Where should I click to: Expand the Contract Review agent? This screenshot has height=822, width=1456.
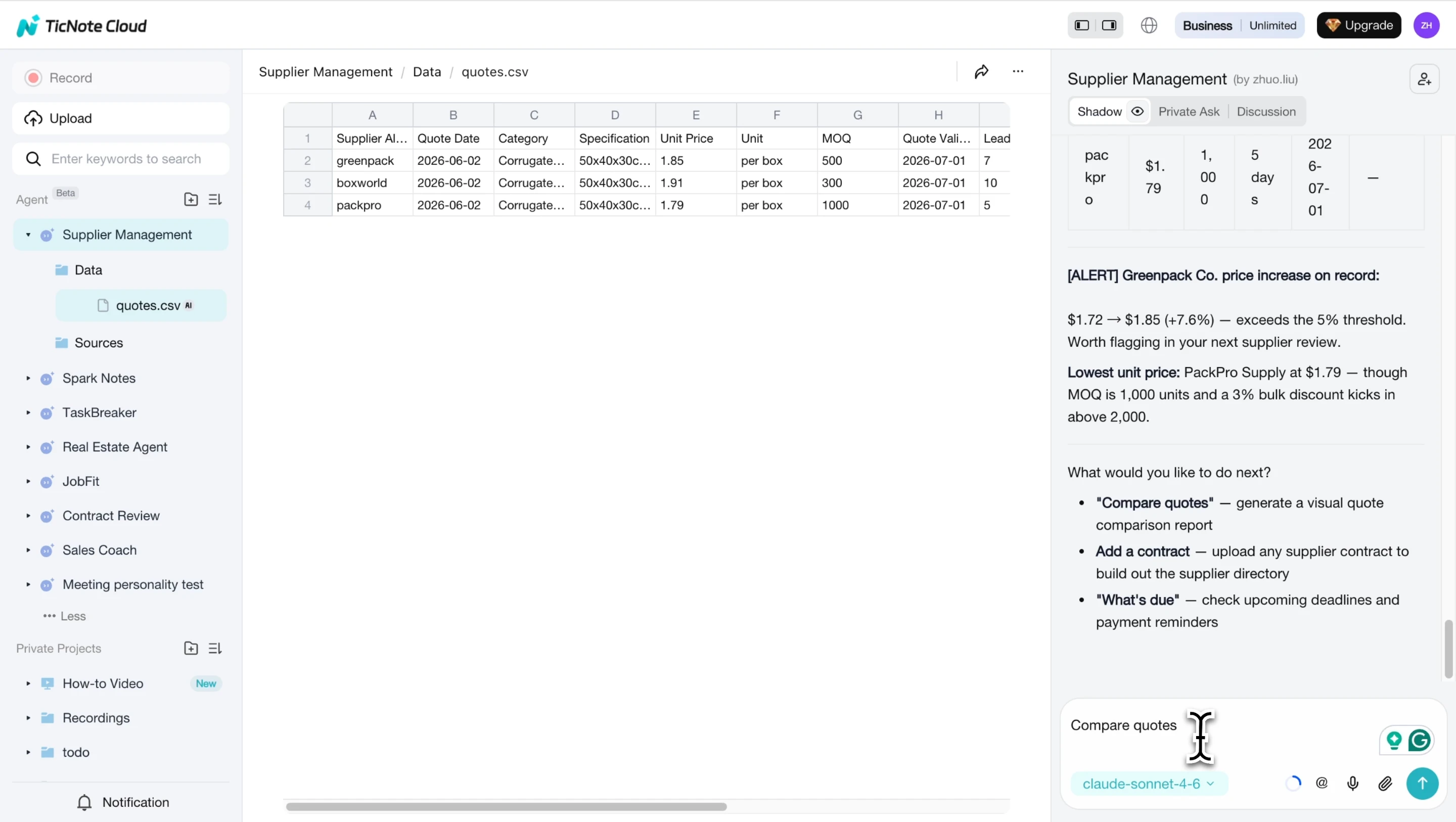[x=28, y=516]
